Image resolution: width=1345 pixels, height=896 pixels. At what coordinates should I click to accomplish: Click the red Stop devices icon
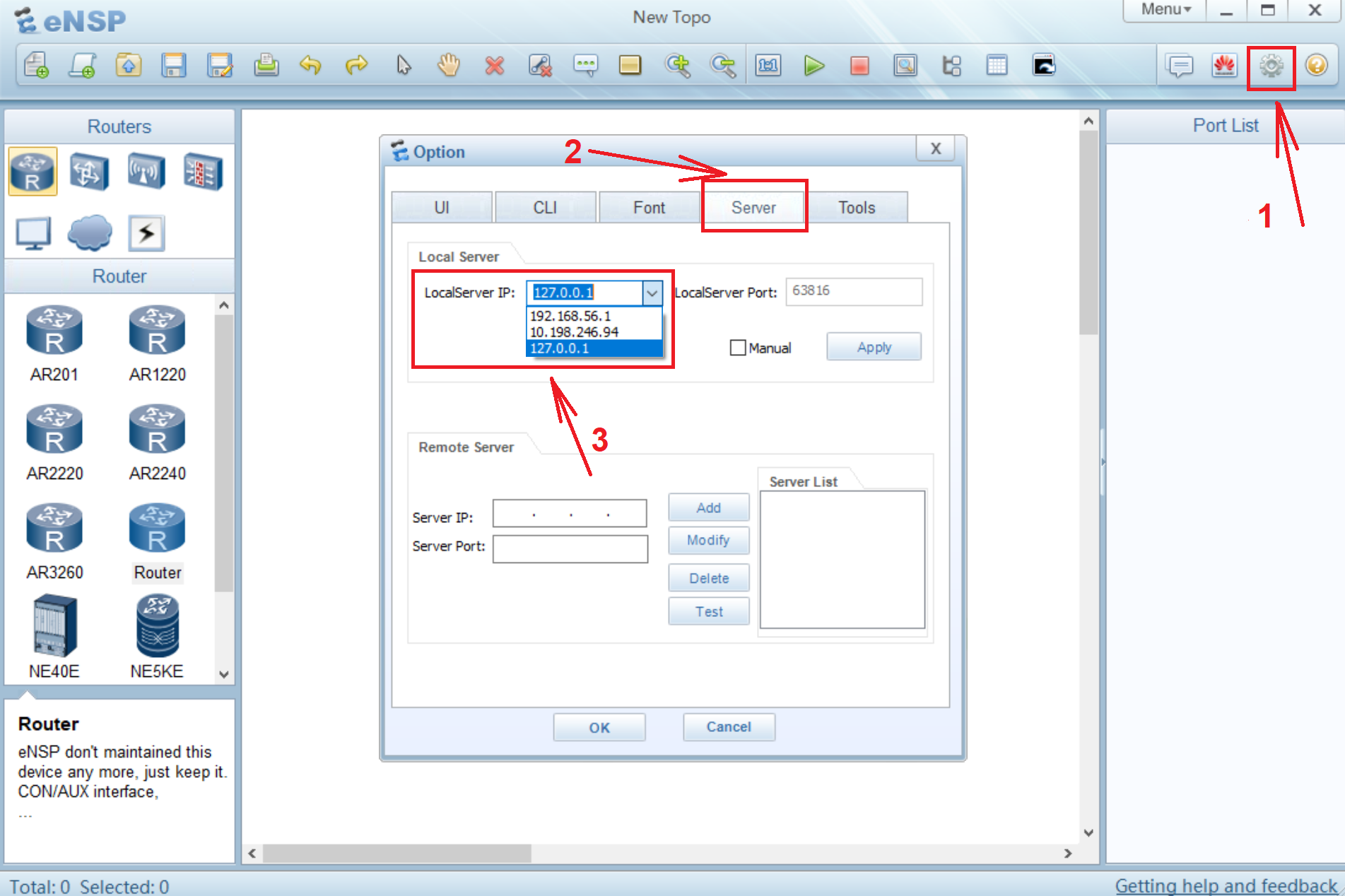pyautogui.click(x=859, y=66)
